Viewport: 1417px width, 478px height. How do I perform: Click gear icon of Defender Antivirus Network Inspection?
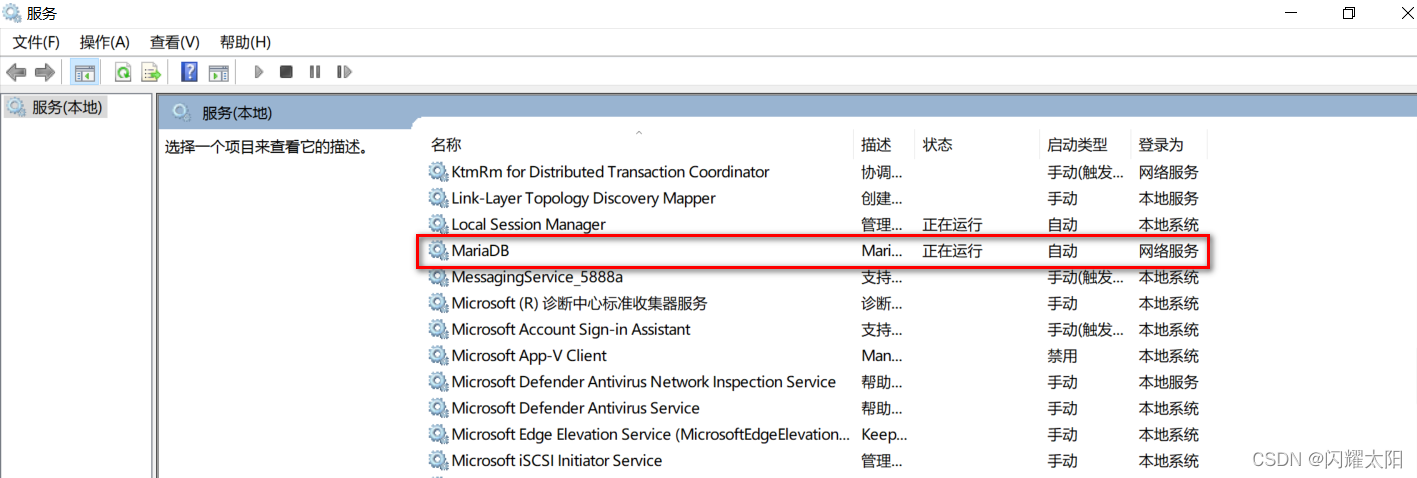coord(438,382)
